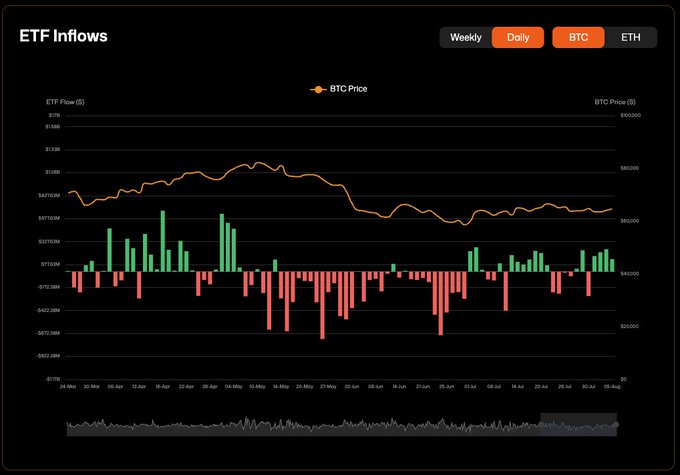
Task: Click the $40,000 price axis label
Action: tap(630, 274)
